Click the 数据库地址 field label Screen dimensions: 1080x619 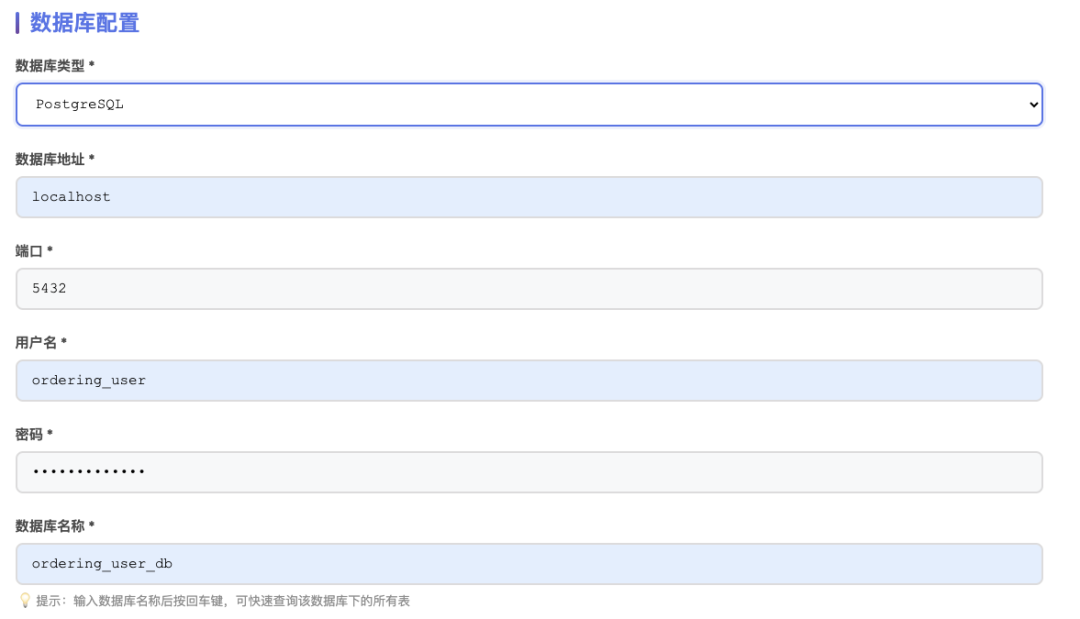point(50,159)
